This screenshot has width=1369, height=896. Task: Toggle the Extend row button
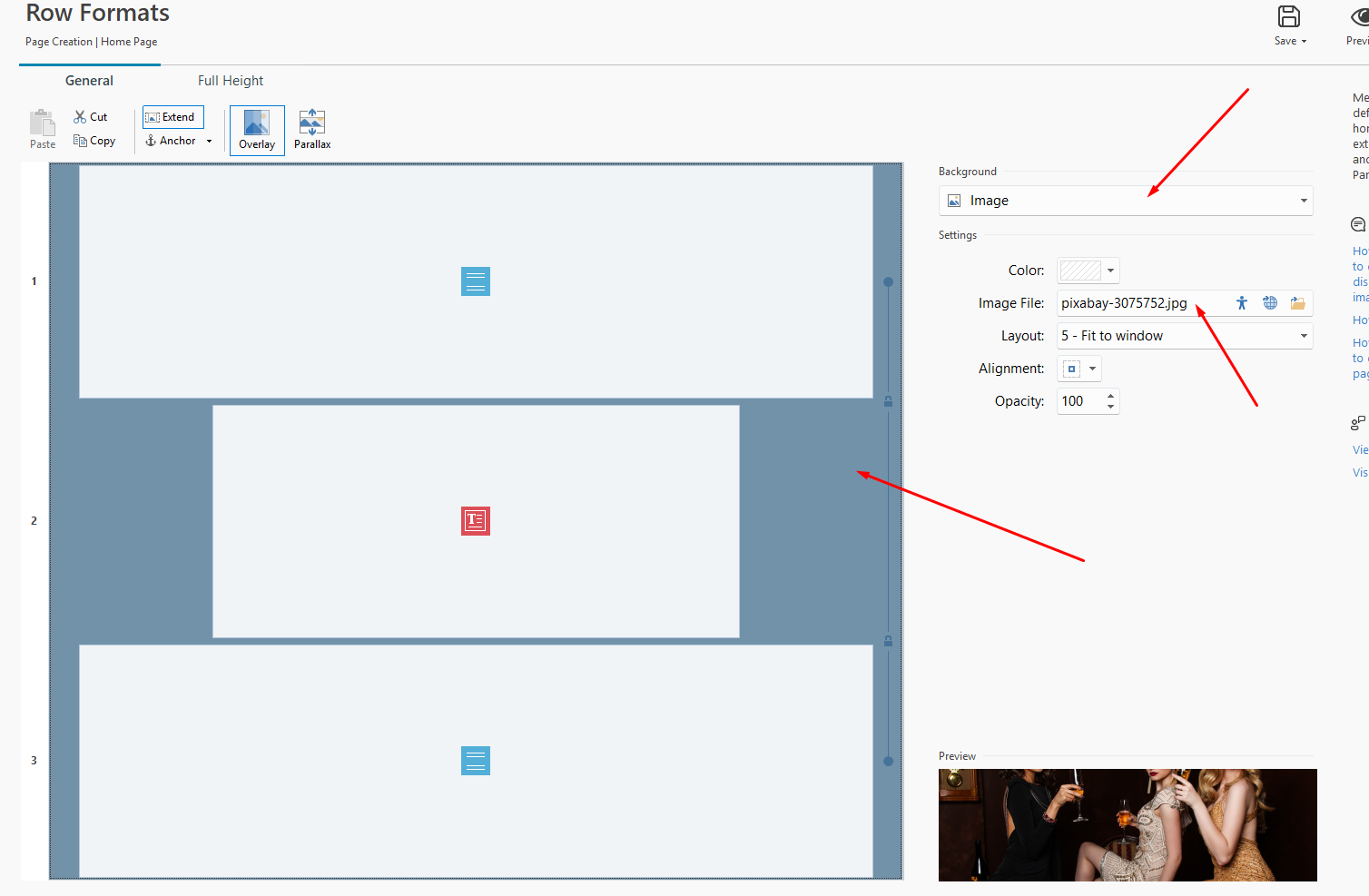172,117
